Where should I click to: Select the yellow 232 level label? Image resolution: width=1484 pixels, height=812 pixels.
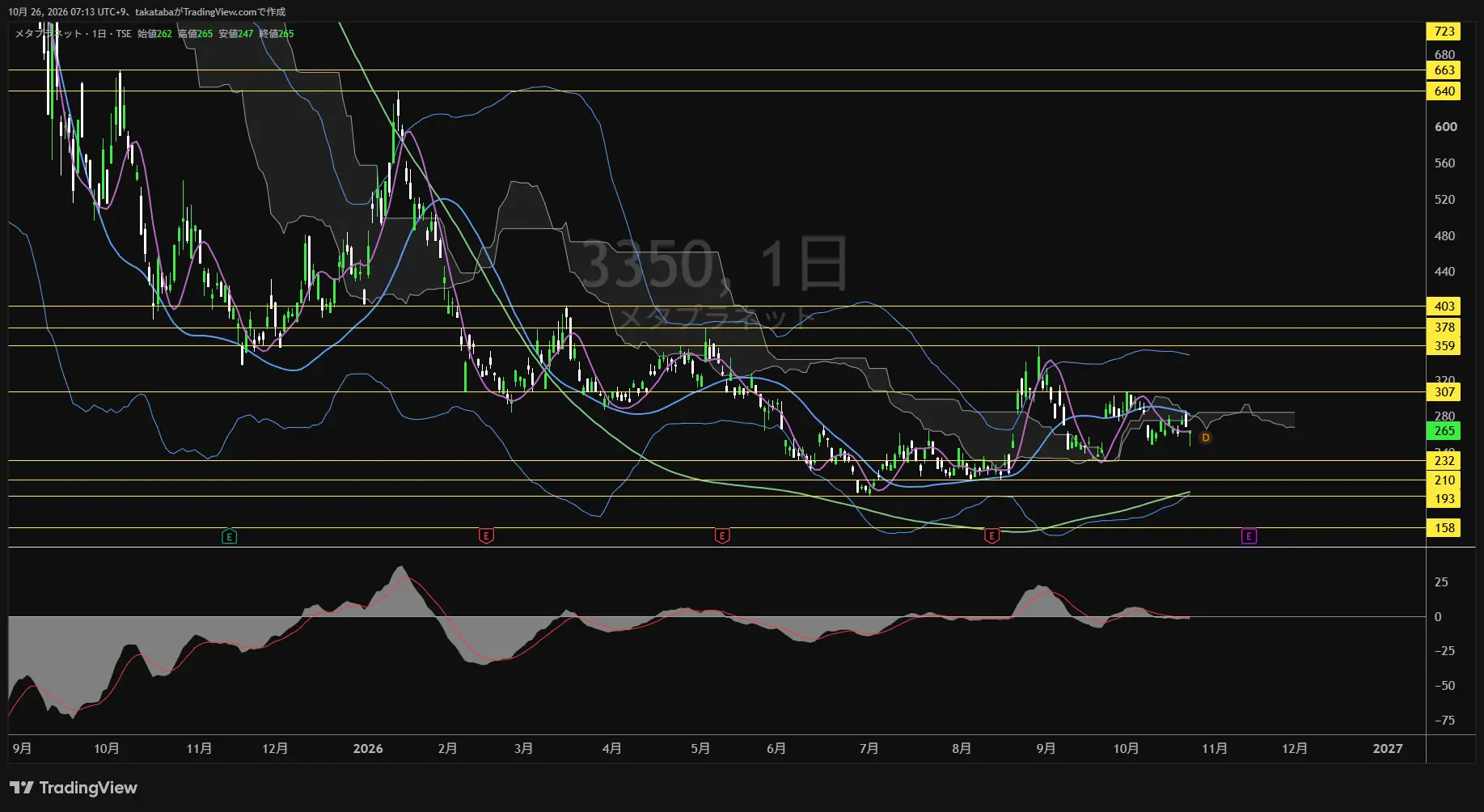(1444, 461)
